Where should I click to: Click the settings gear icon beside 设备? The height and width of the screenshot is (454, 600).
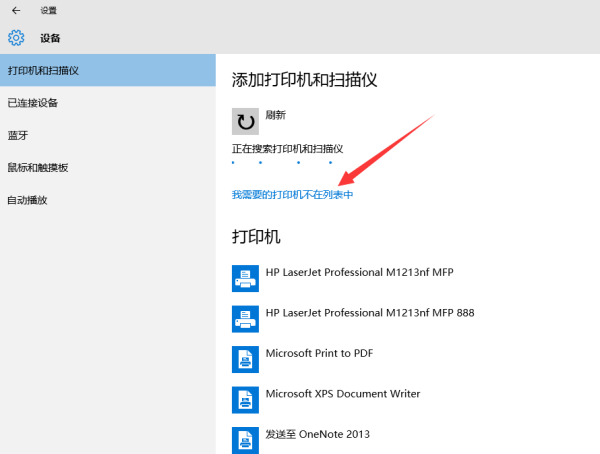pyautogui.click(x=16, y=38)
